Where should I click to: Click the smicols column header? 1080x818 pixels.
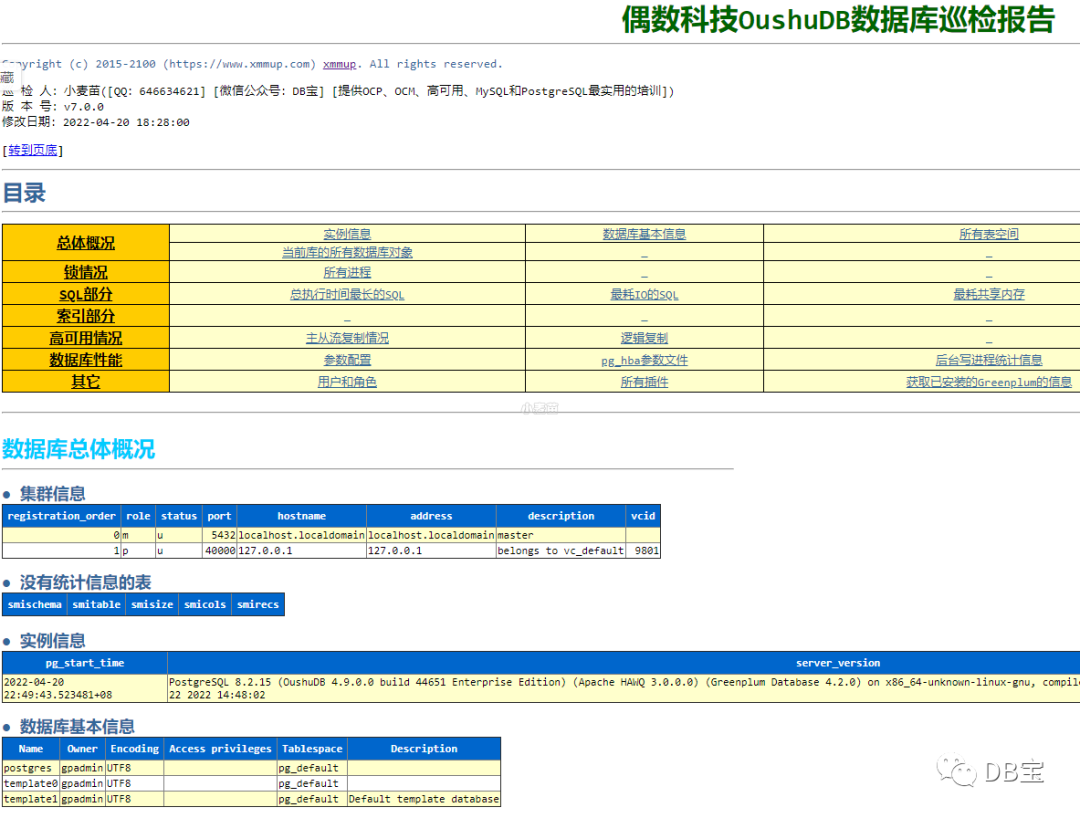coord(205,605)
